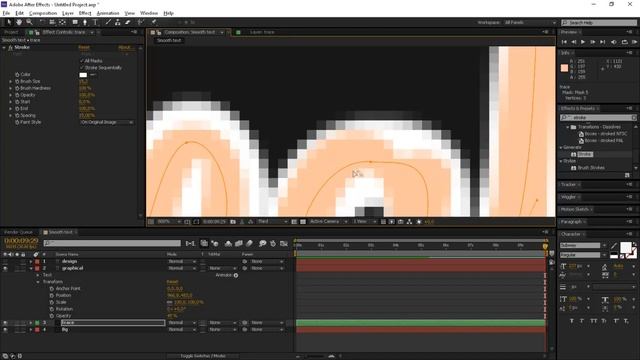This screenshot has width=640, height=360.
Task: Open the Stroke Color swatch
Action: tap(83, 75)
